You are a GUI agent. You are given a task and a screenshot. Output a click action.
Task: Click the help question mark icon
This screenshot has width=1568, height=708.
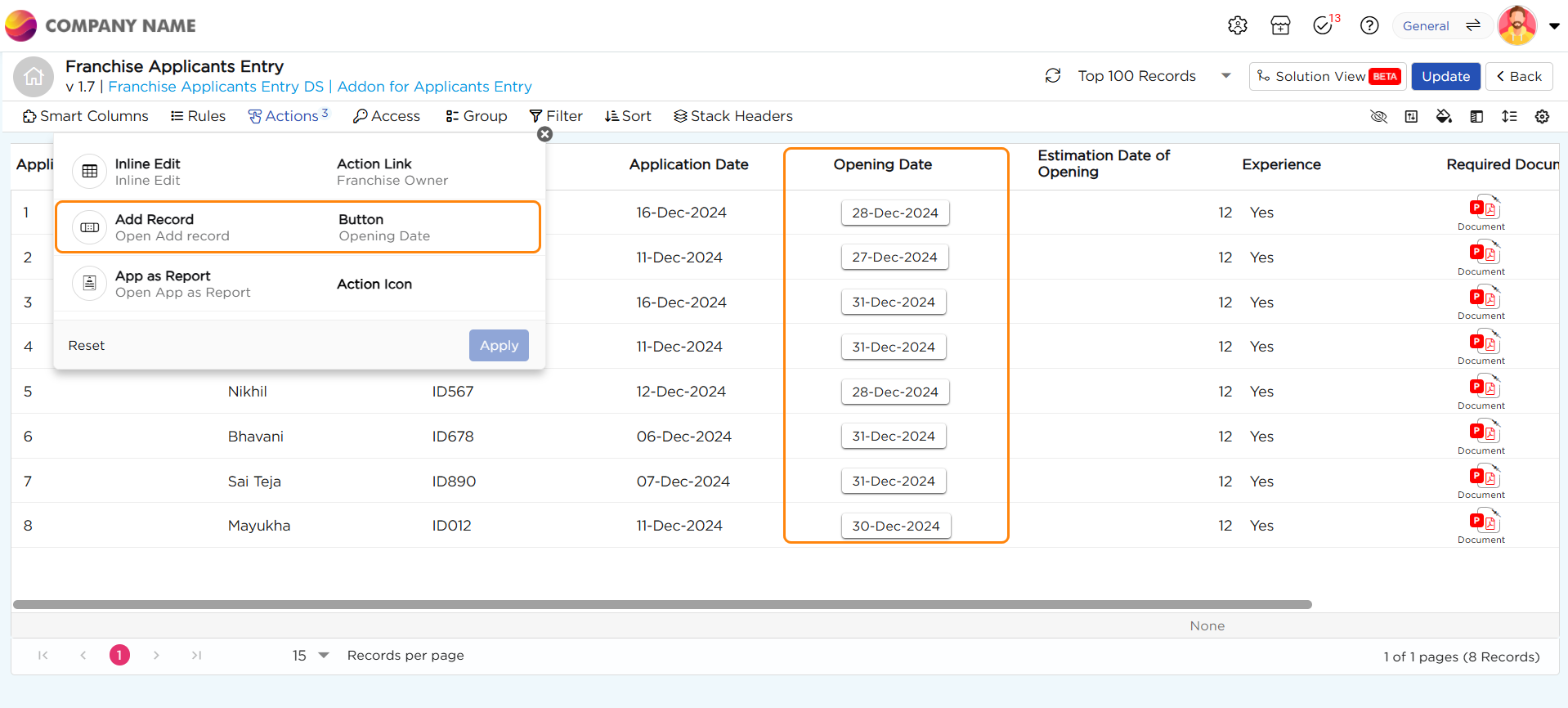(x=1369, y=25)
